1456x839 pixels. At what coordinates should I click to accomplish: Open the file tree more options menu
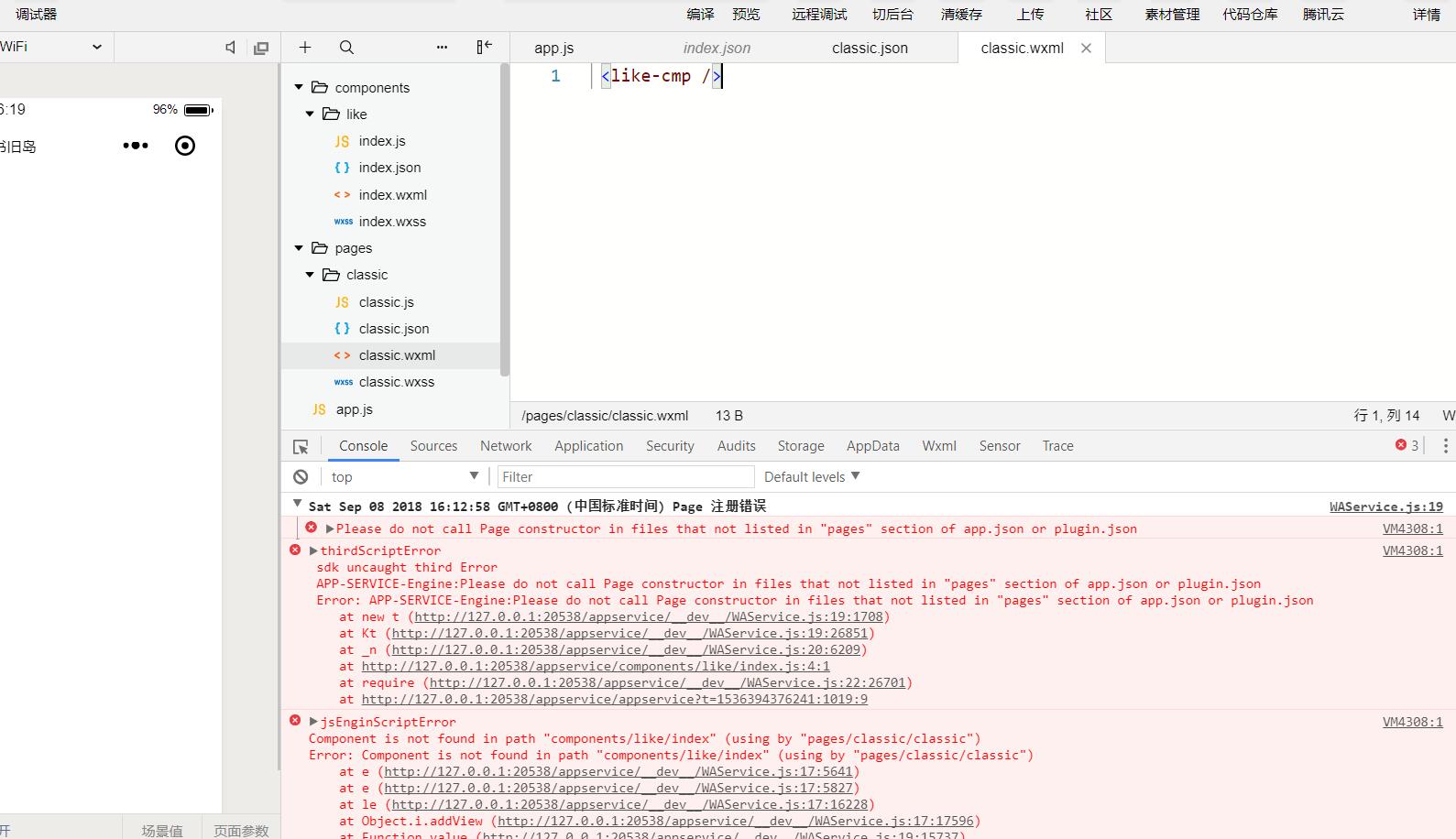(442, 48)
